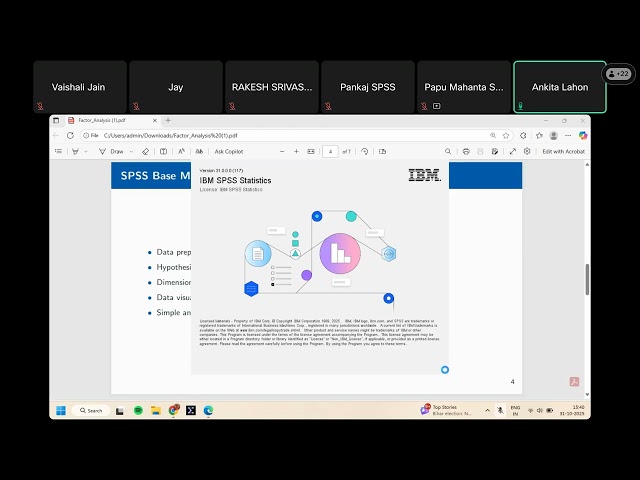This screenshot has width=640, height=480.
Task: Open the +22 more participants button
Action: point(618,74)
